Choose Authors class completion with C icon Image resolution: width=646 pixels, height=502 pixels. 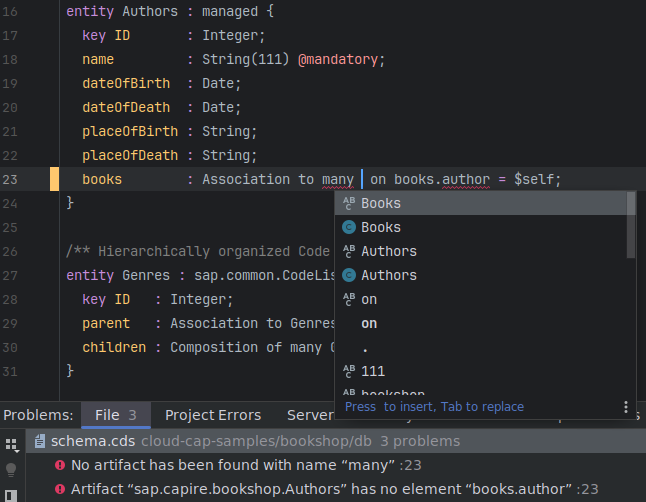pos(480,275)
